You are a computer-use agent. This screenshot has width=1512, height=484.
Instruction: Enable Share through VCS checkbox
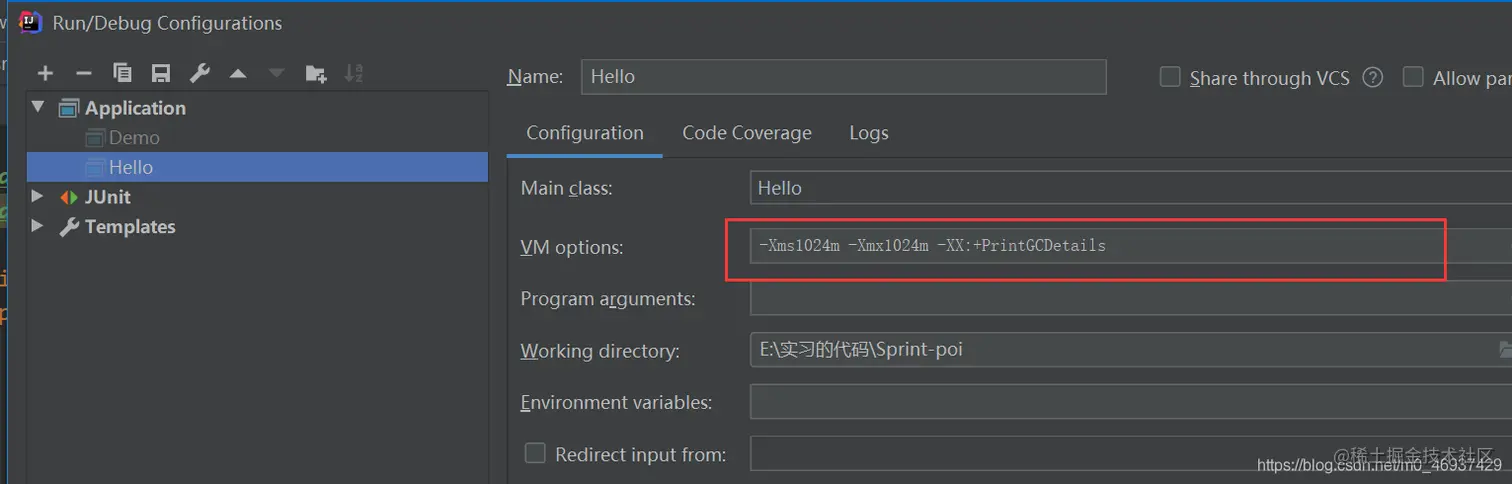coord(1170,77)
